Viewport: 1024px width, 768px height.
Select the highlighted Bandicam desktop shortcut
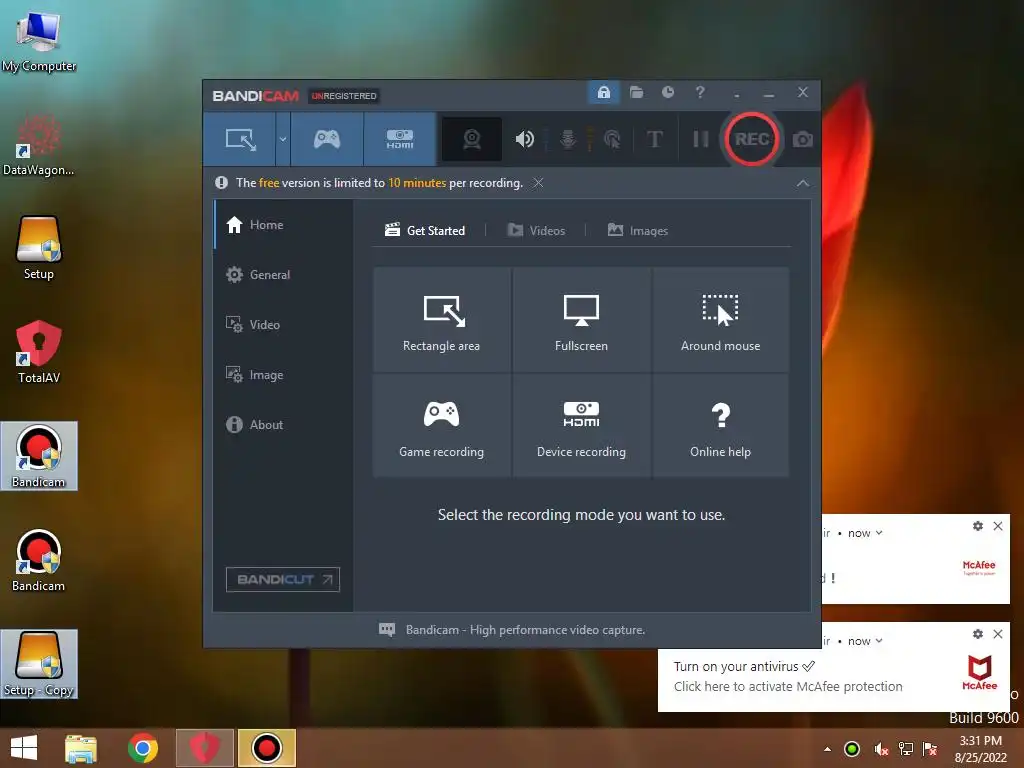[39, 456]
